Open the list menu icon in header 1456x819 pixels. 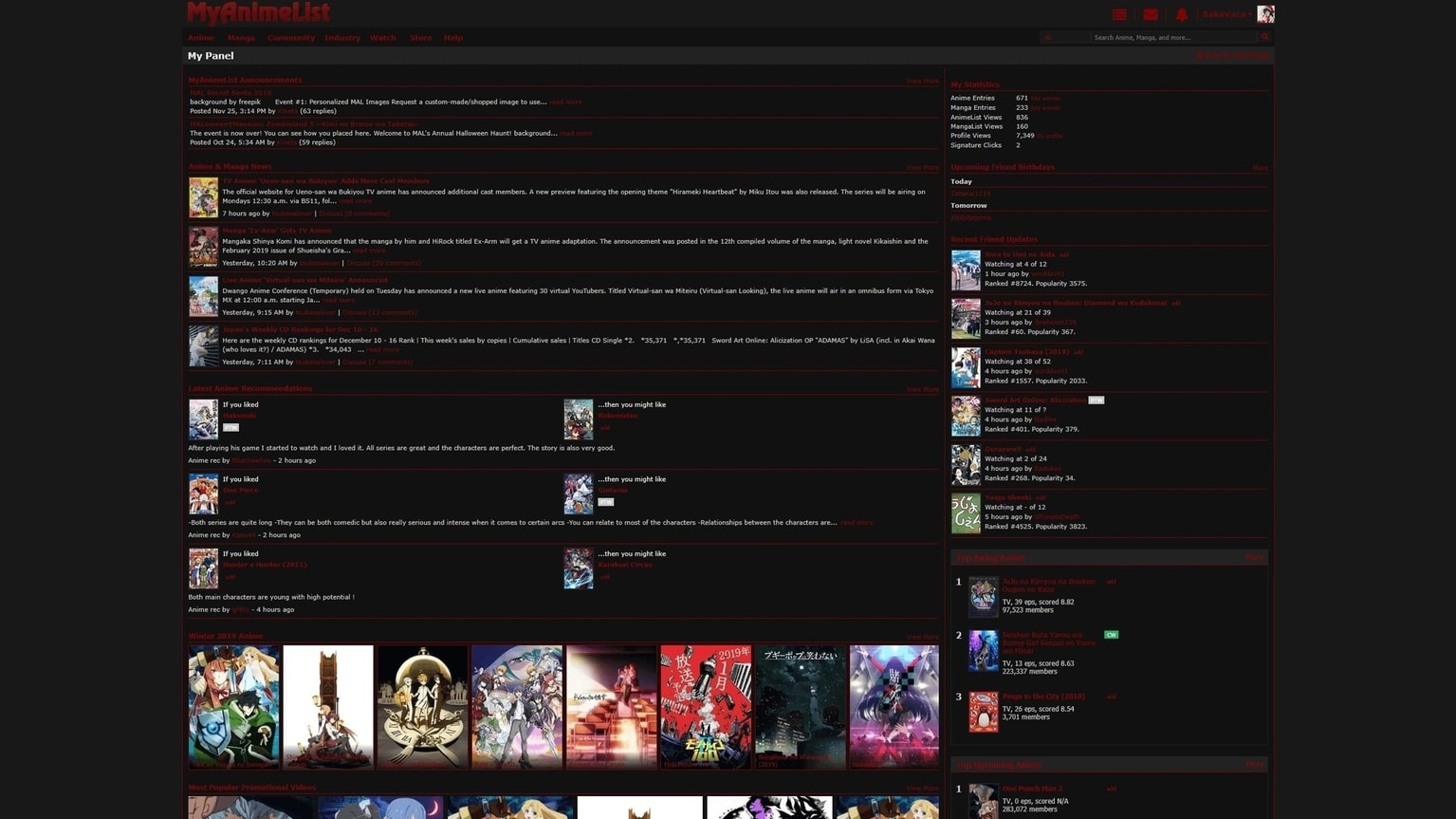(1119, 14)
